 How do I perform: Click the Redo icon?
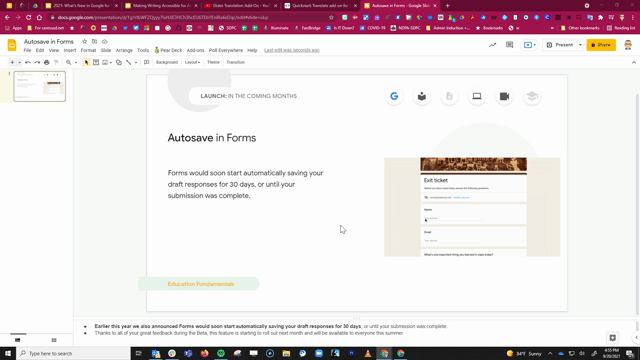(x=37, y=62)
